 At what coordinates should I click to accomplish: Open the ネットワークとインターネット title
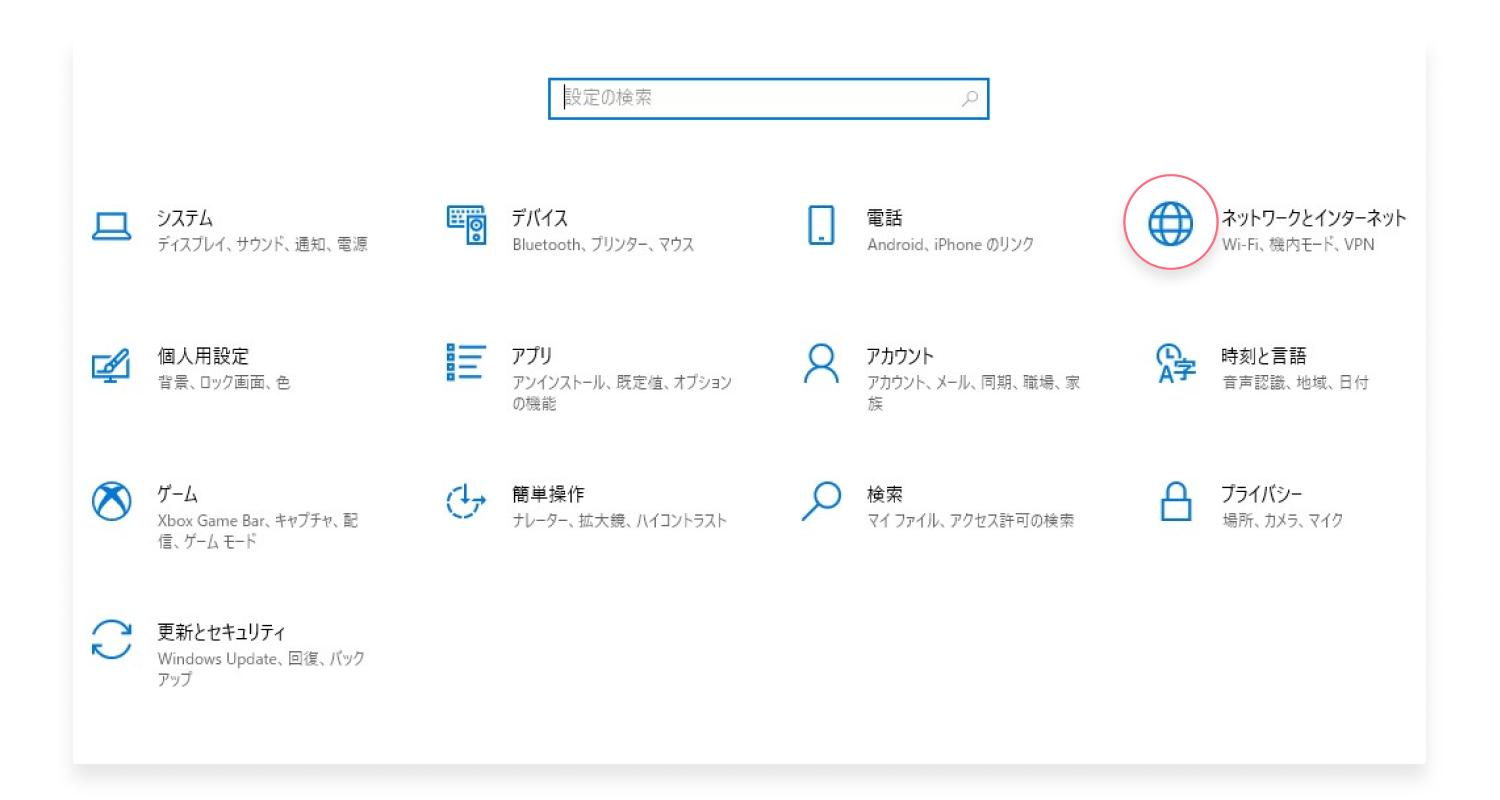1314,218
